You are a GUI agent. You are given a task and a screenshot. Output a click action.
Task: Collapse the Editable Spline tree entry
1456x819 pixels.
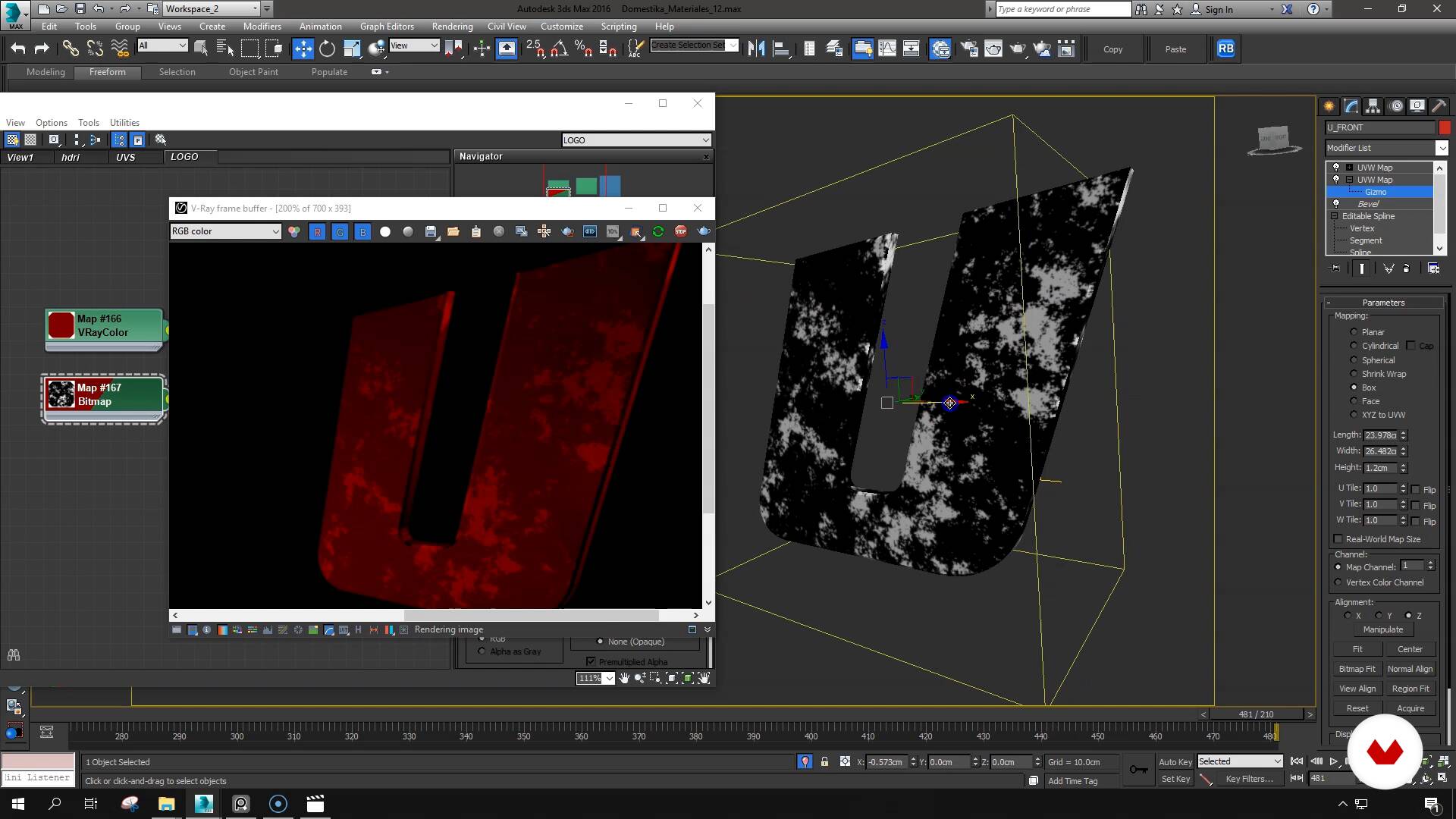click(1335, 216)
